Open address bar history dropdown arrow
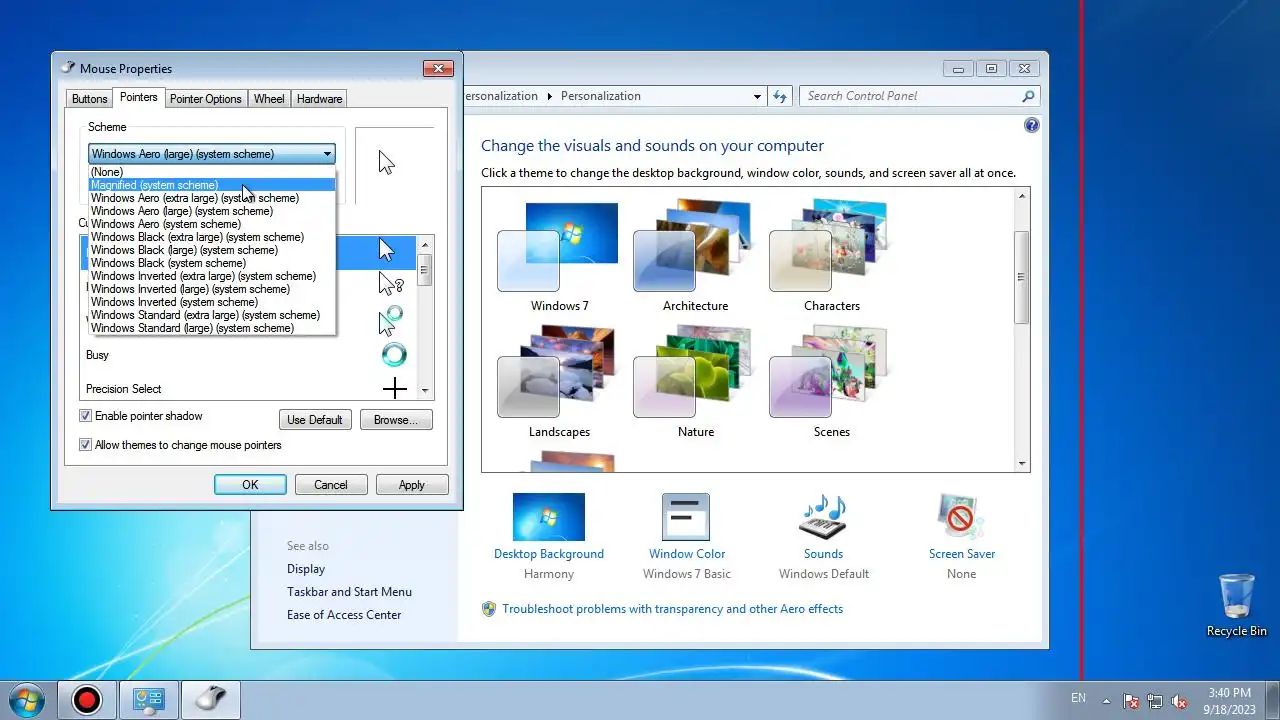1280x720 pixels. 757,97
